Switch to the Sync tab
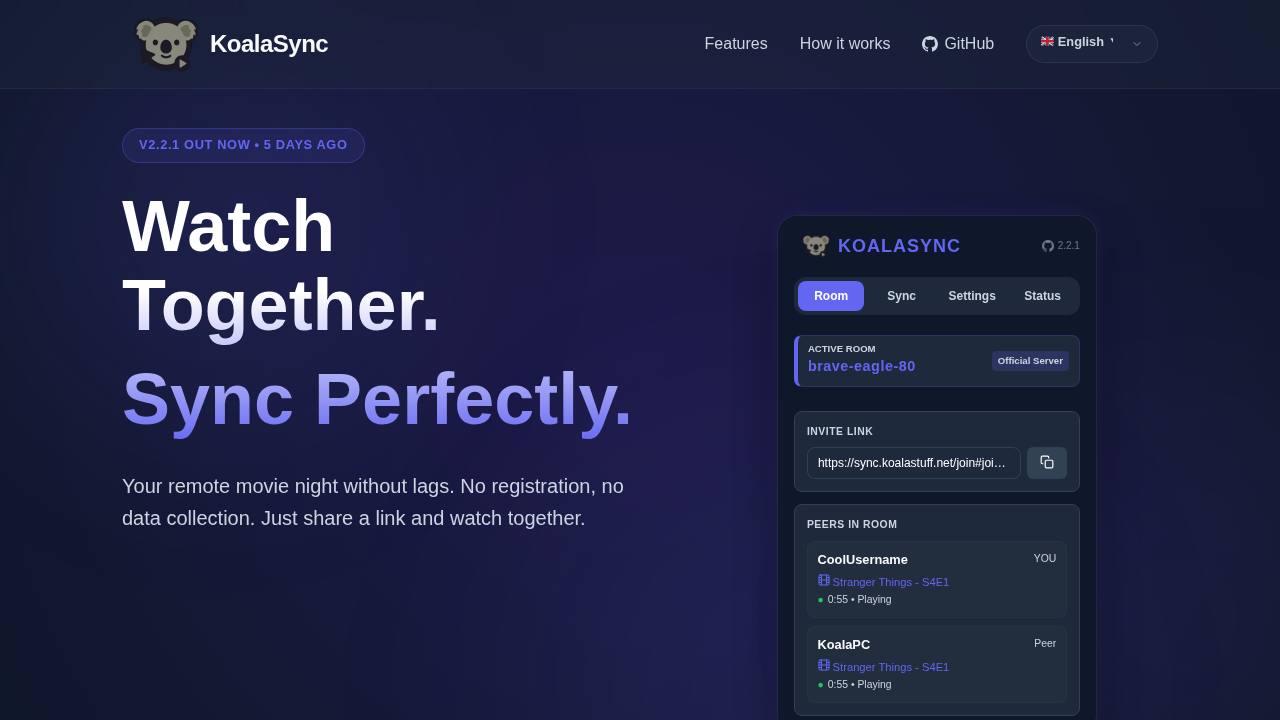Viewport: 1280px width, 720px height. coord(901,296)
